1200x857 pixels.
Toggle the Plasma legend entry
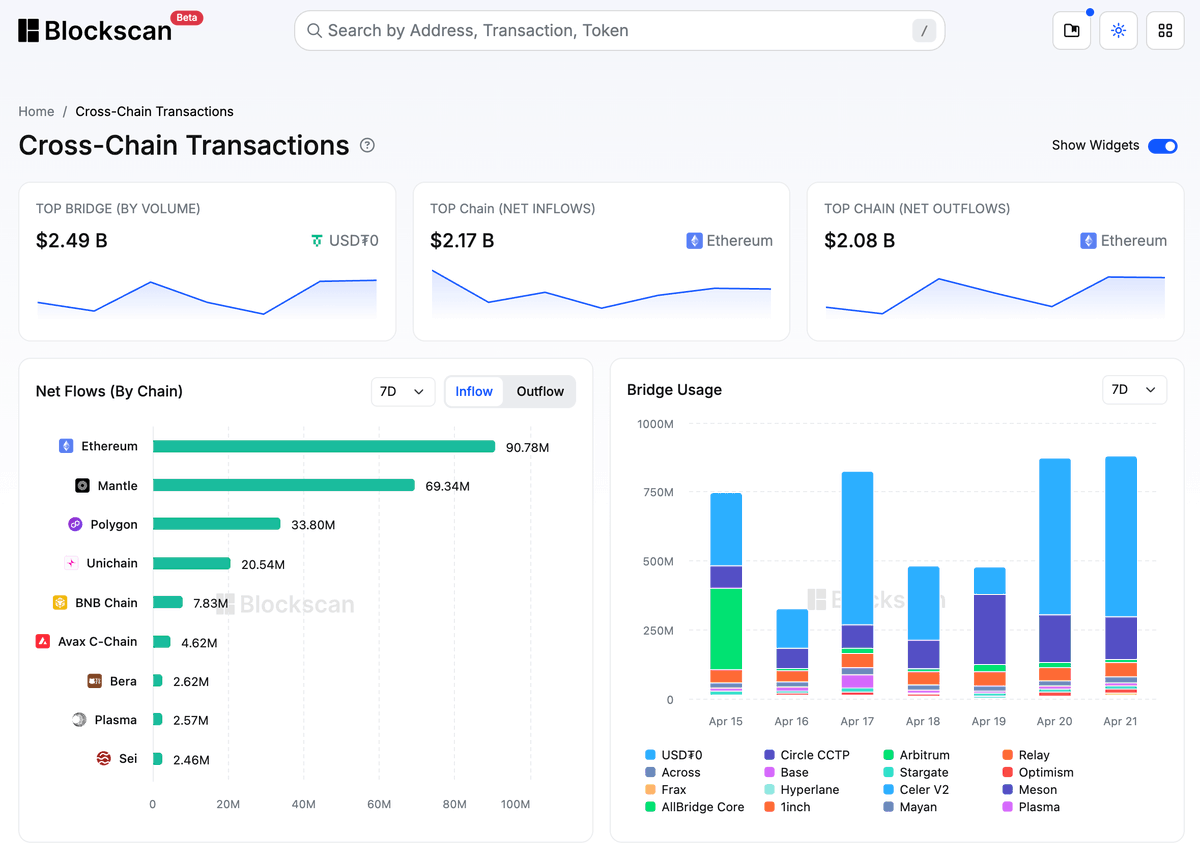click(1031, 806)
